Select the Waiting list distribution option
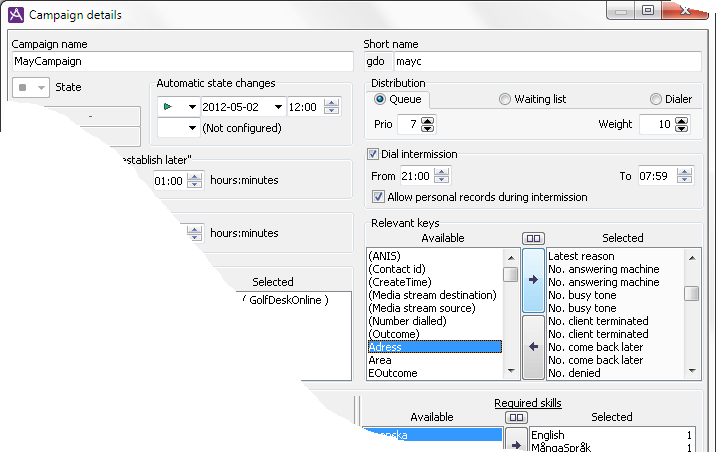Screen dimensions: 716x453 pyautogui.click(x=505, y=99)
